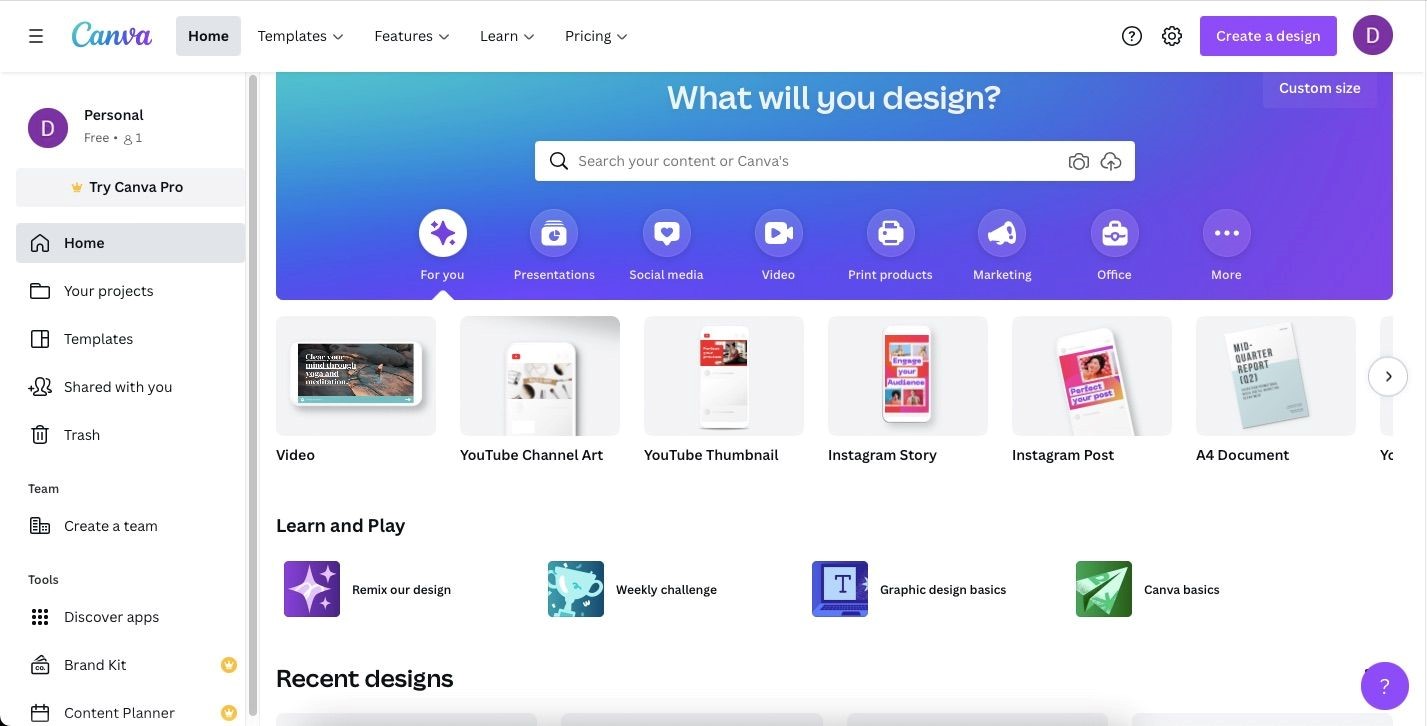Open Discover apps
1427x726 pixels.
point(130,617)
